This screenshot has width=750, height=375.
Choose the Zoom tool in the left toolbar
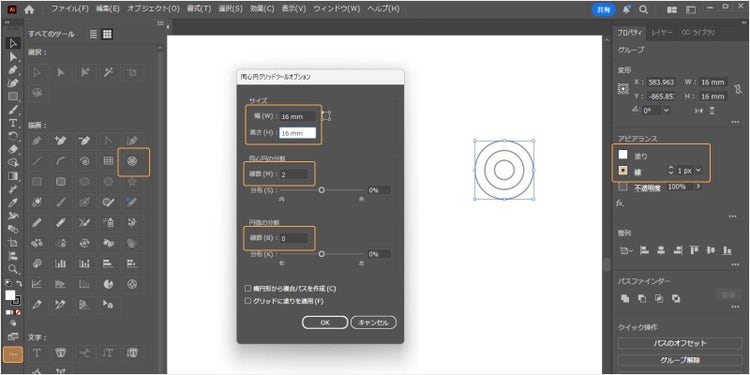click(x=13, y=269)
